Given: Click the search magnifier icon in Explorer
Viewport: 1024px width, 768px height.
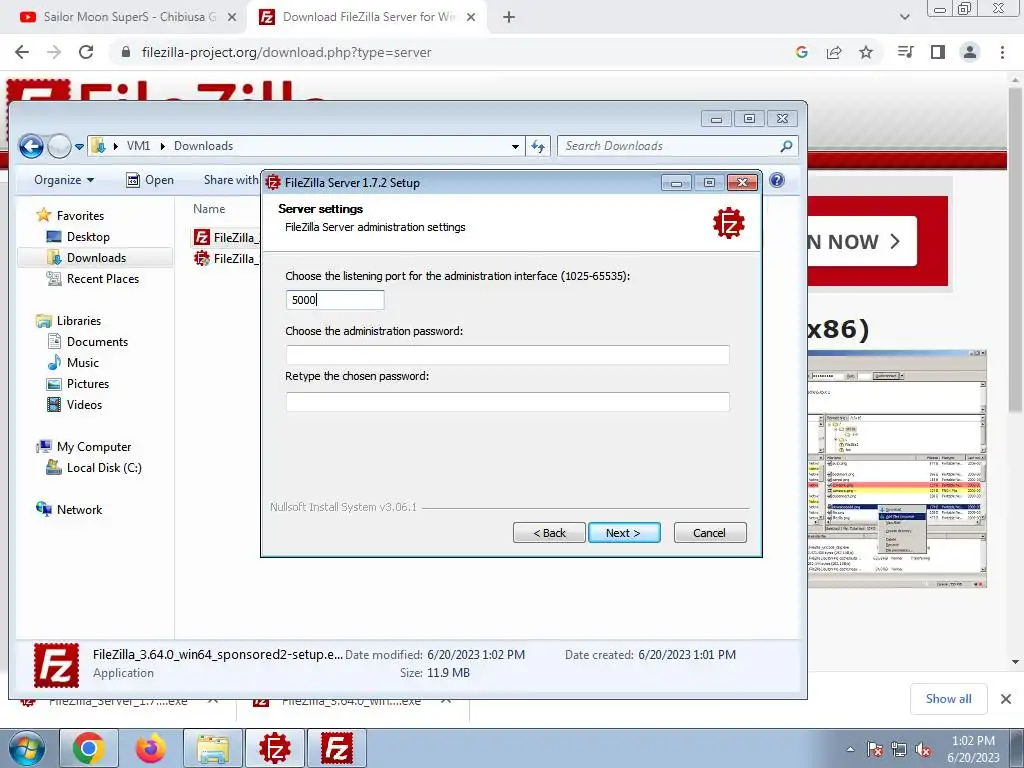Looking at the screenshot, I should tap(786, 146).
